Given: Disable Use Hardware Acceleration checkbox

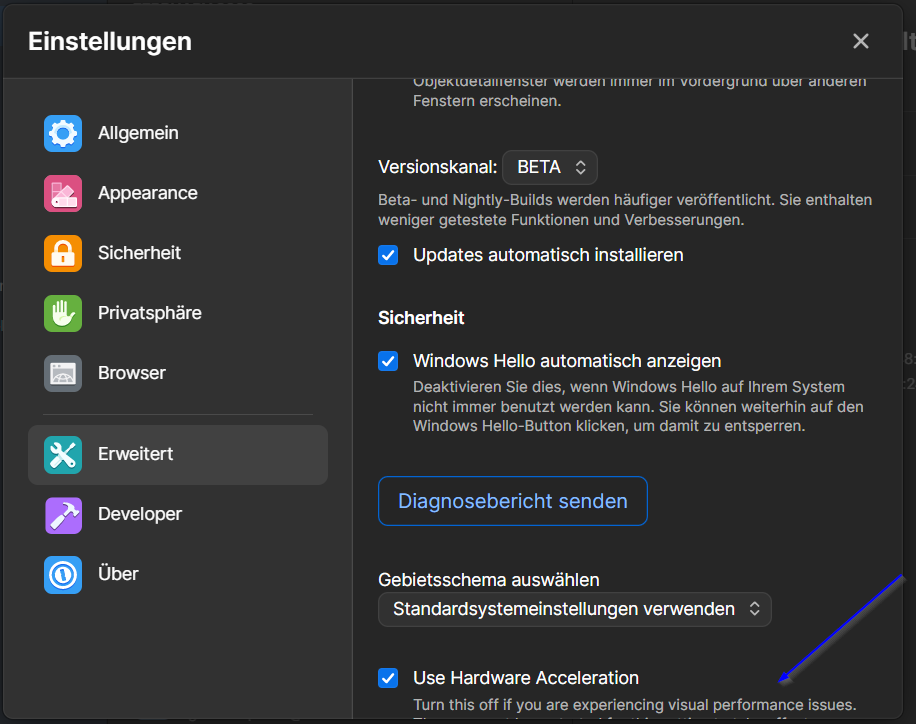Looking at the screenshot, I should 388,678.
